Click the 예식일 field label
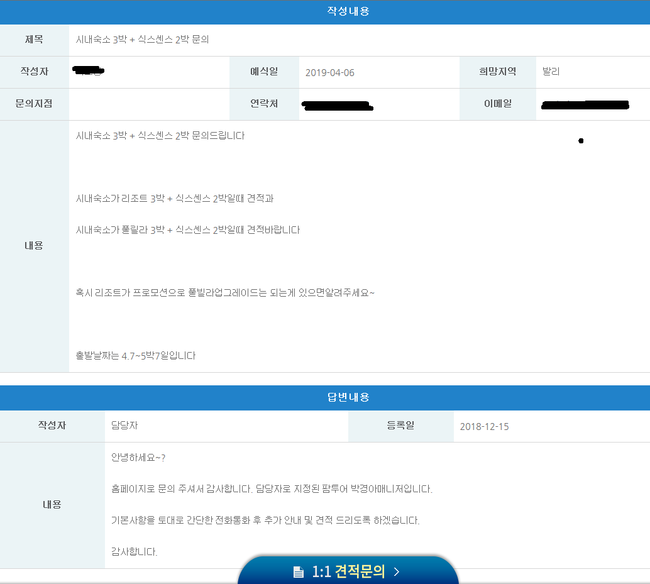 (x=267, y=72)
